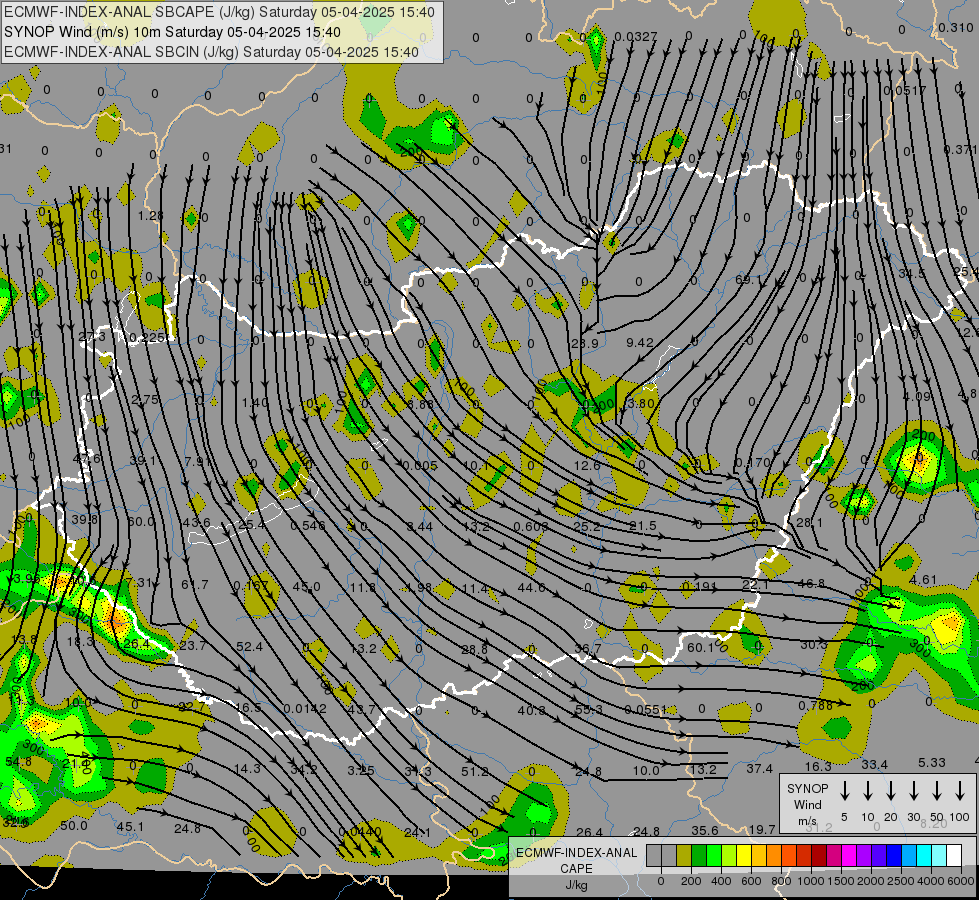Click the map value 44.6
Screen dimensions: 979x900
tap(531, 587)
